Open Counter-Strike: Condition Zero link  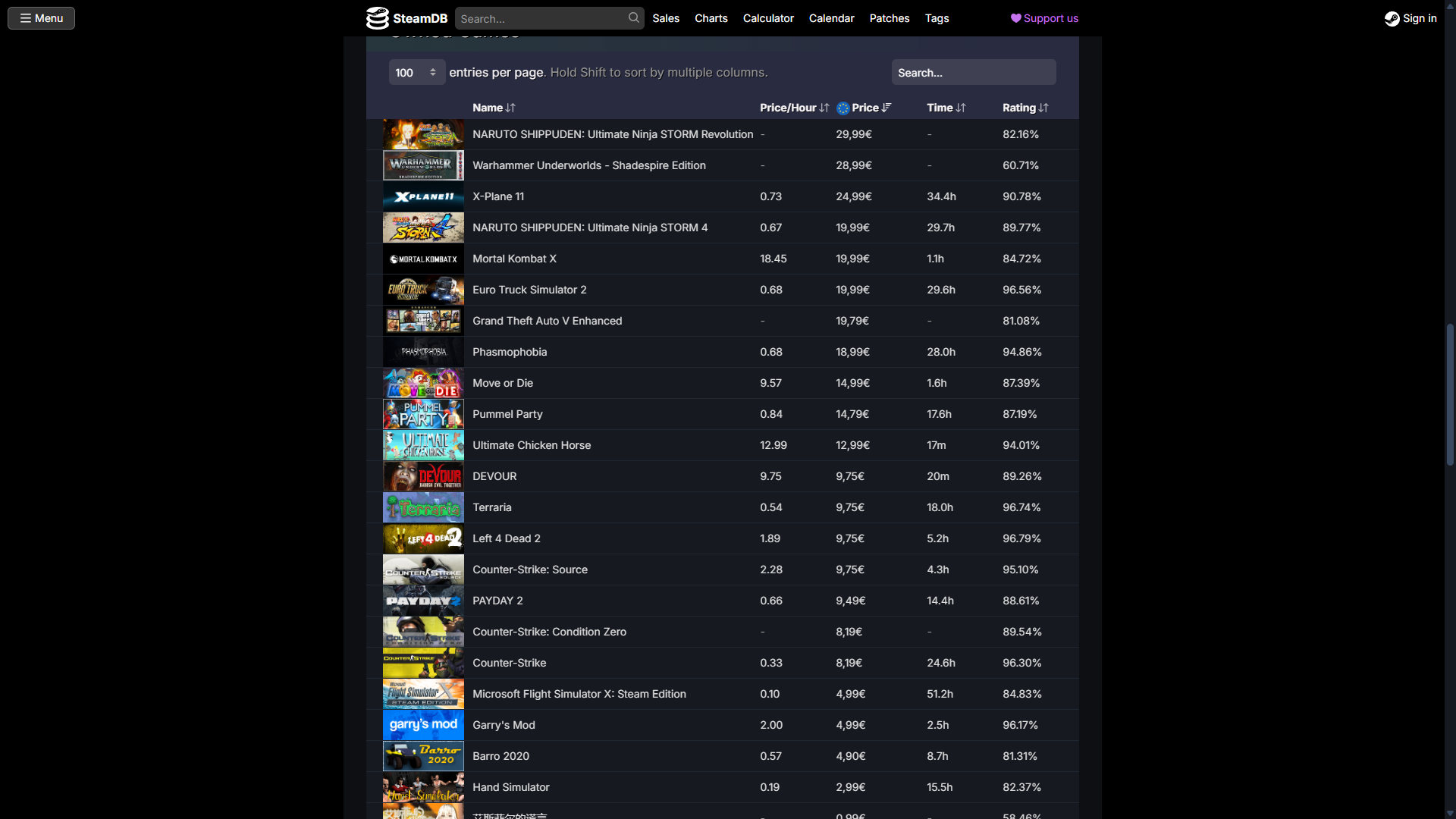pos(549,632)
